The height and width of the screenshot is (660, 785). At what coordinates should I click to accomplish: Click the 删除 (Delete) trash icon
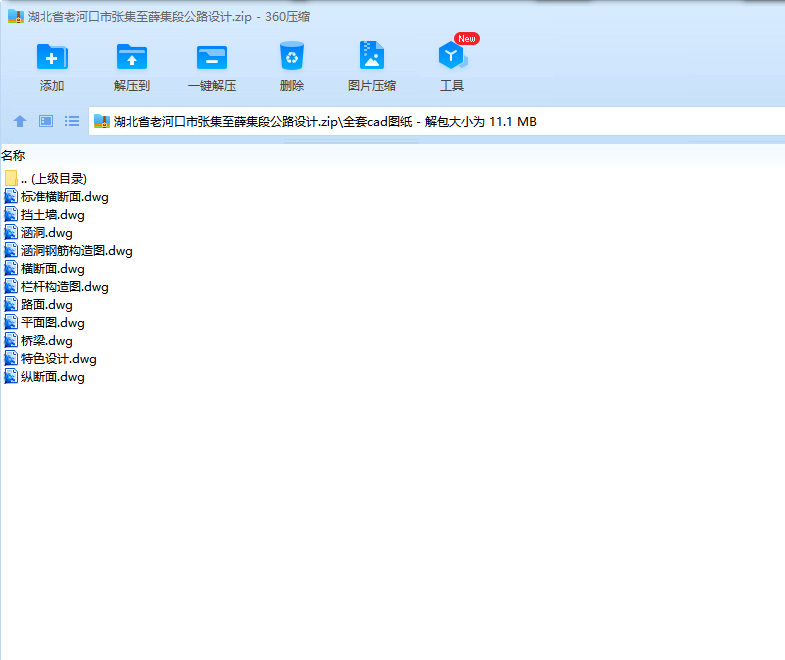(x=292, y=56)
